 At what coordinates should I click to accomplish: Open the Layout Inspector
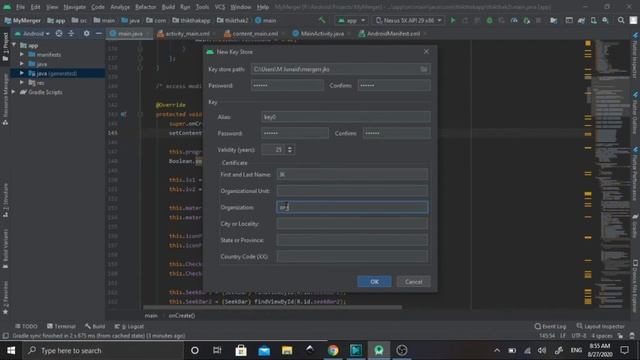pyautogui.click(x=600, y=326)
